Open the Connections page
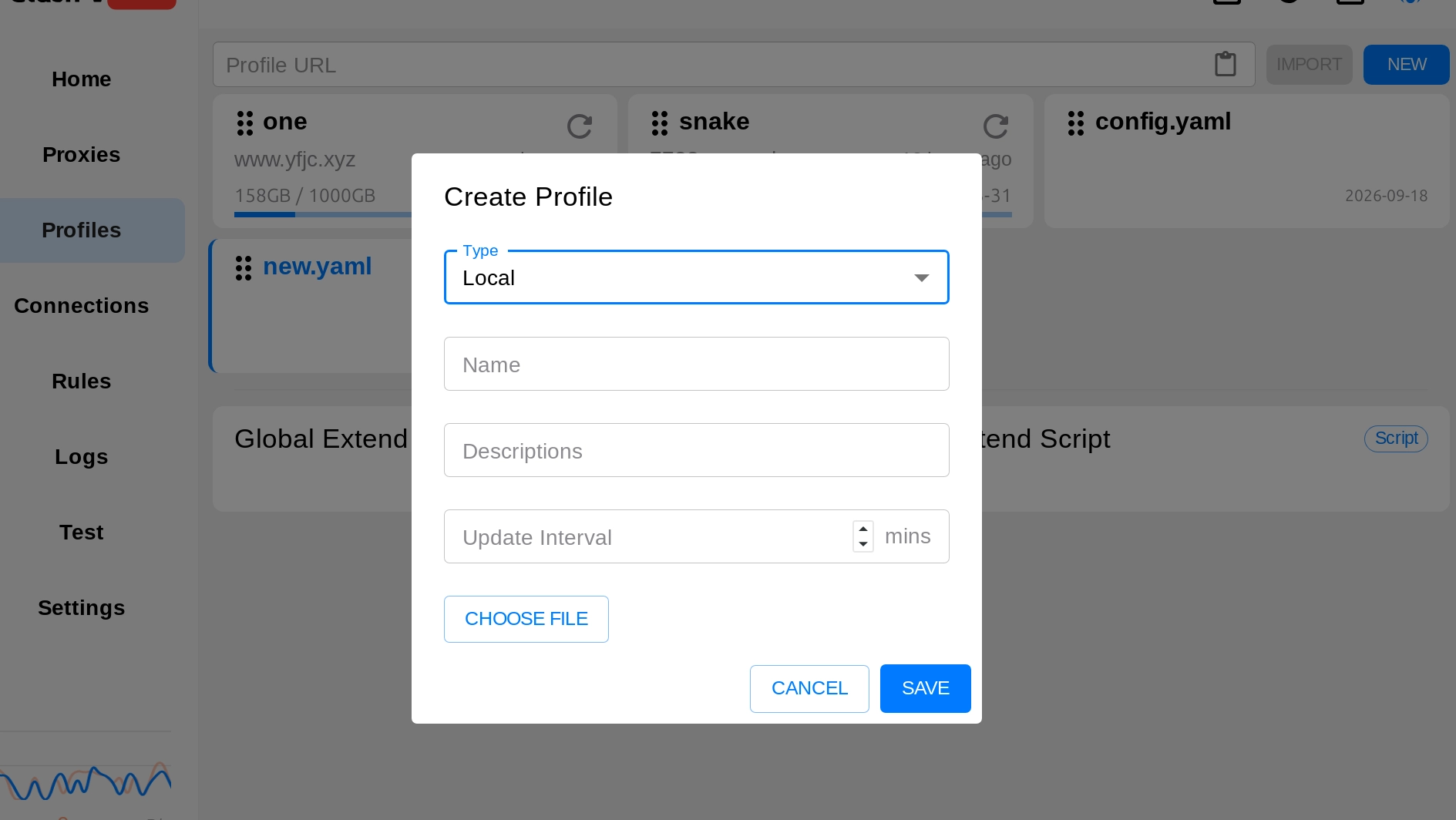Viewport: 1456px width, 820px height. pyautogui.click(x=82, y=306)
